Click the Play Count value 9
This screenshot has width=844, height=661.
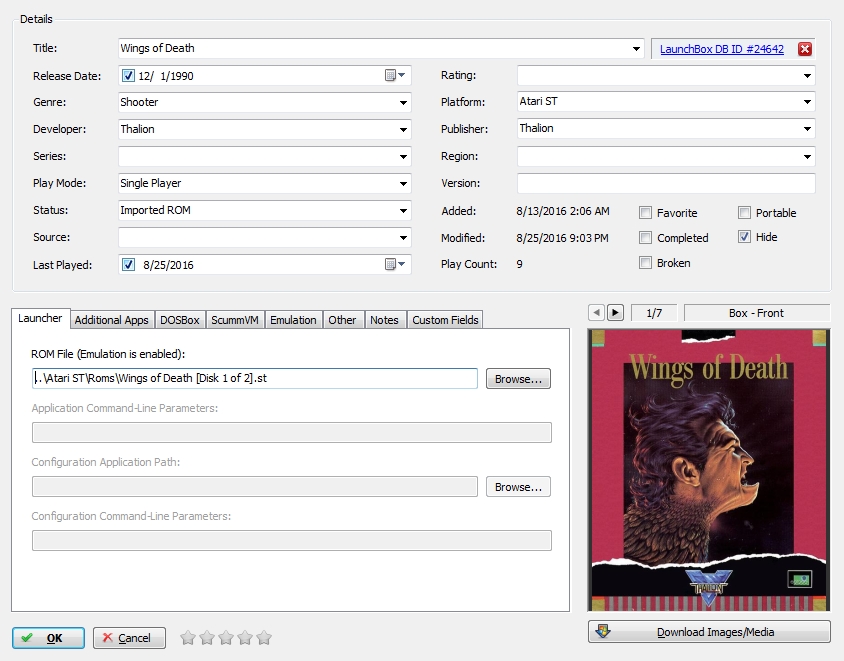tap(519, 264)
